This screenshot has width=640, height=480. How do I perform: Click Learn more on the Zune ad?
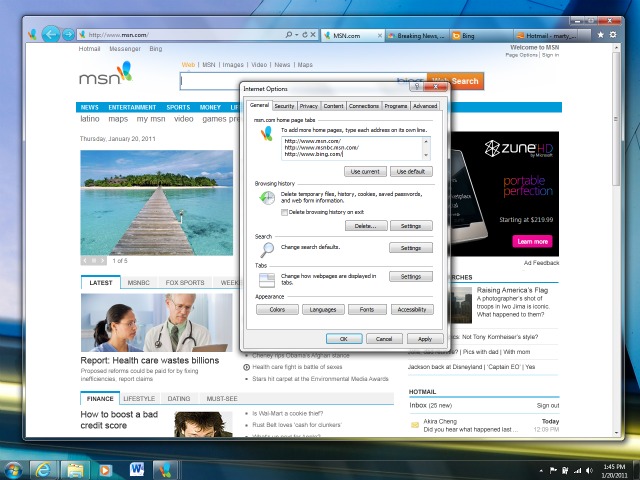pos(533,241)
